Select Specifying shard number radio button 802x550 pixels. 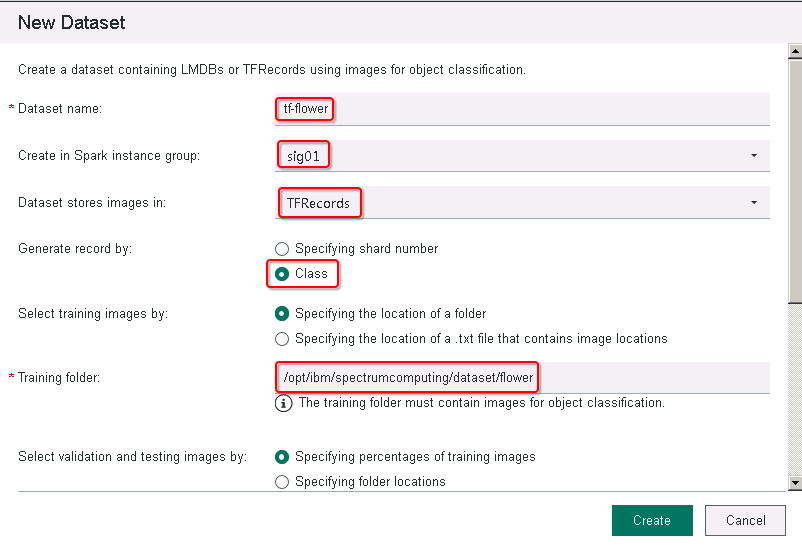click(x=282, y=249)
